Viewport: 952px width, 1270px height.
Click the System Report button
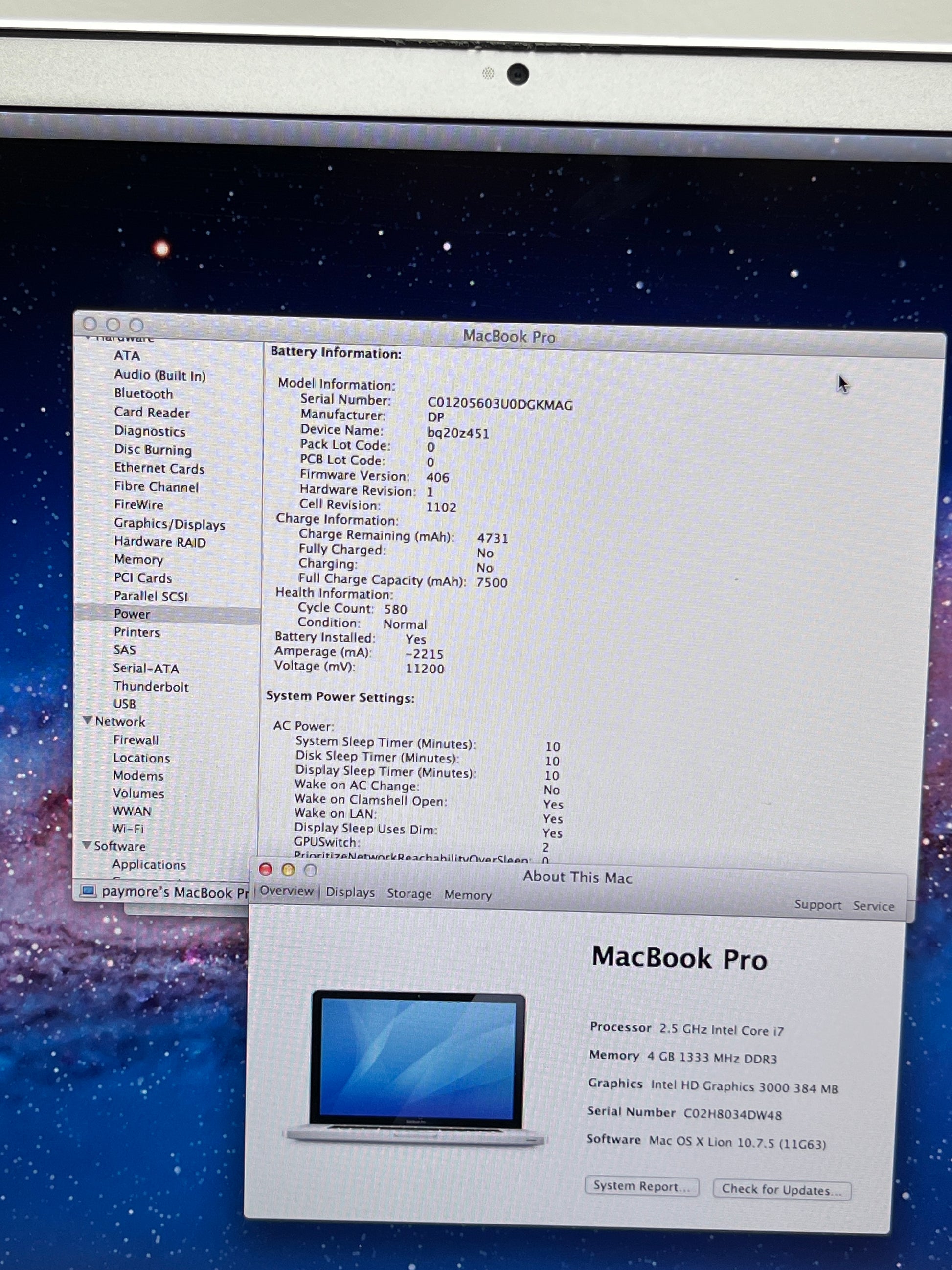point(641,1186)
